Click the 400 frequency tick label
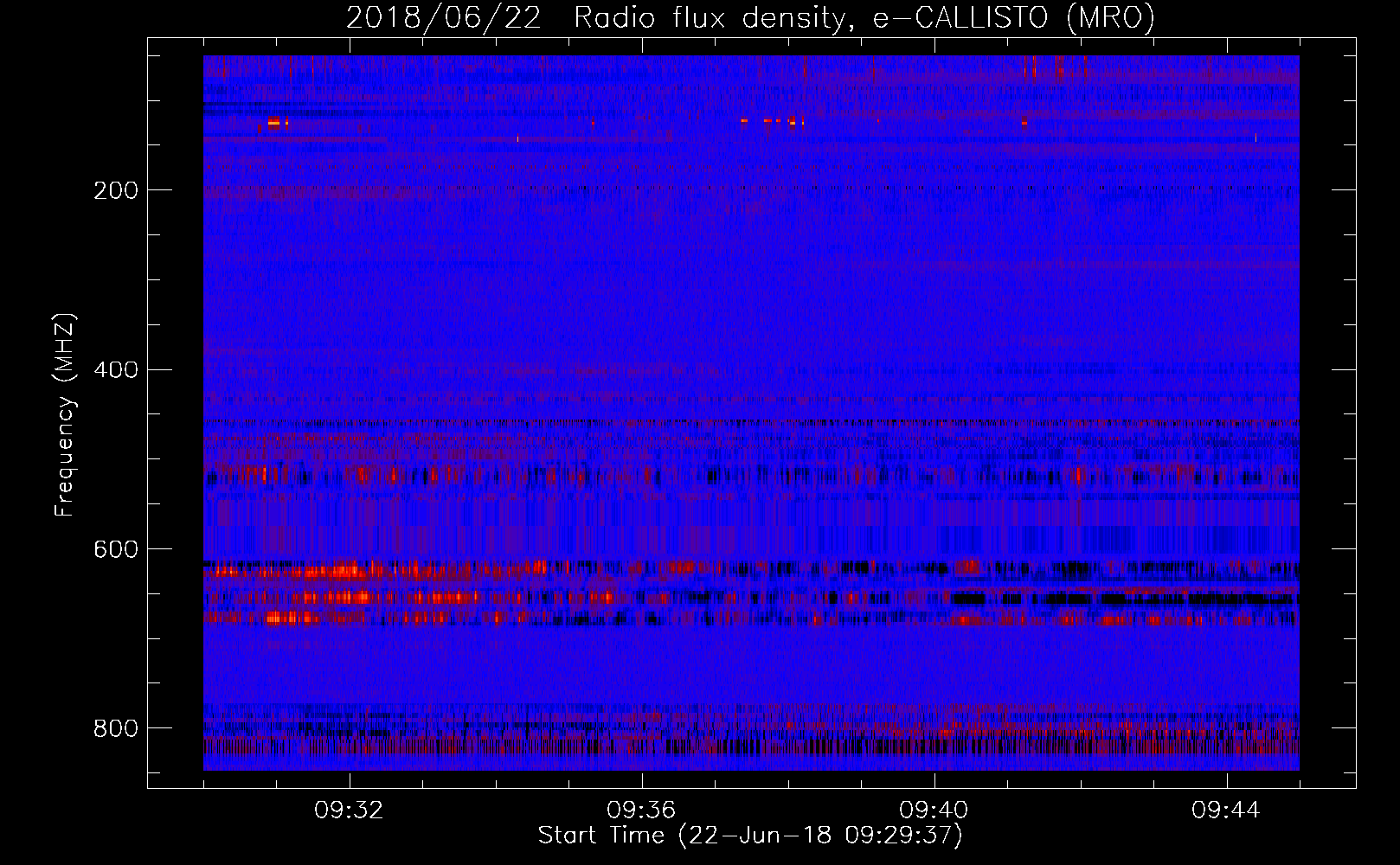 tap(116, 370)
